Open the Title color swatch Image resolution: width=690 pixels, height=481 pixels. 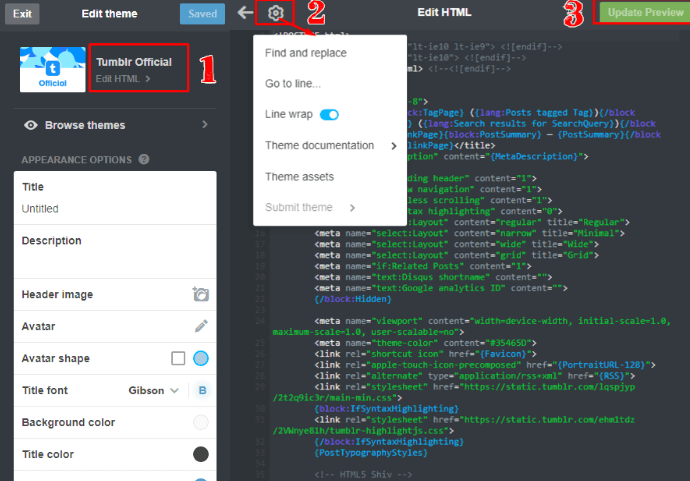(x=201, y=454)
